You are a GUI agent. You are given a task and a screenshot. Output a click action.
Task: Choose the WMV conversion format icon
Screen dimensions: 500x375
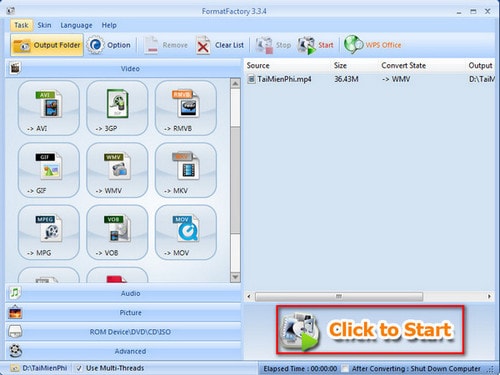(x=117, y=170)
